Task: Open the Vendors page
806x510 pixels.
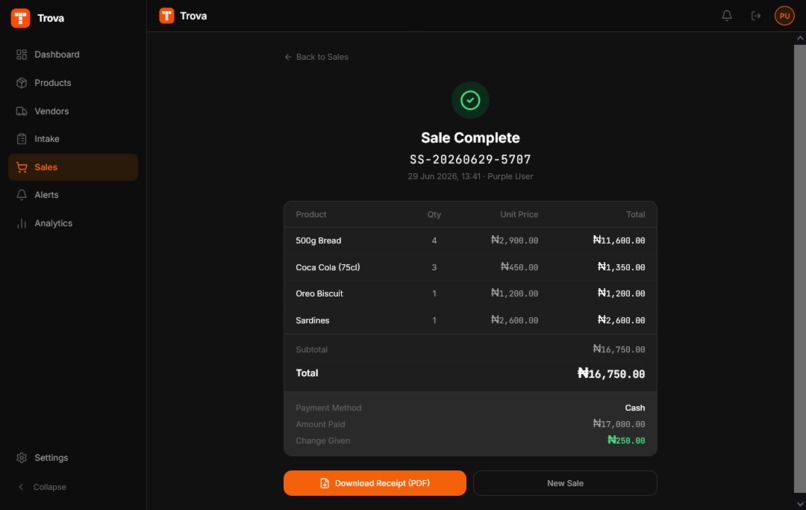Action: pos(73,111)
